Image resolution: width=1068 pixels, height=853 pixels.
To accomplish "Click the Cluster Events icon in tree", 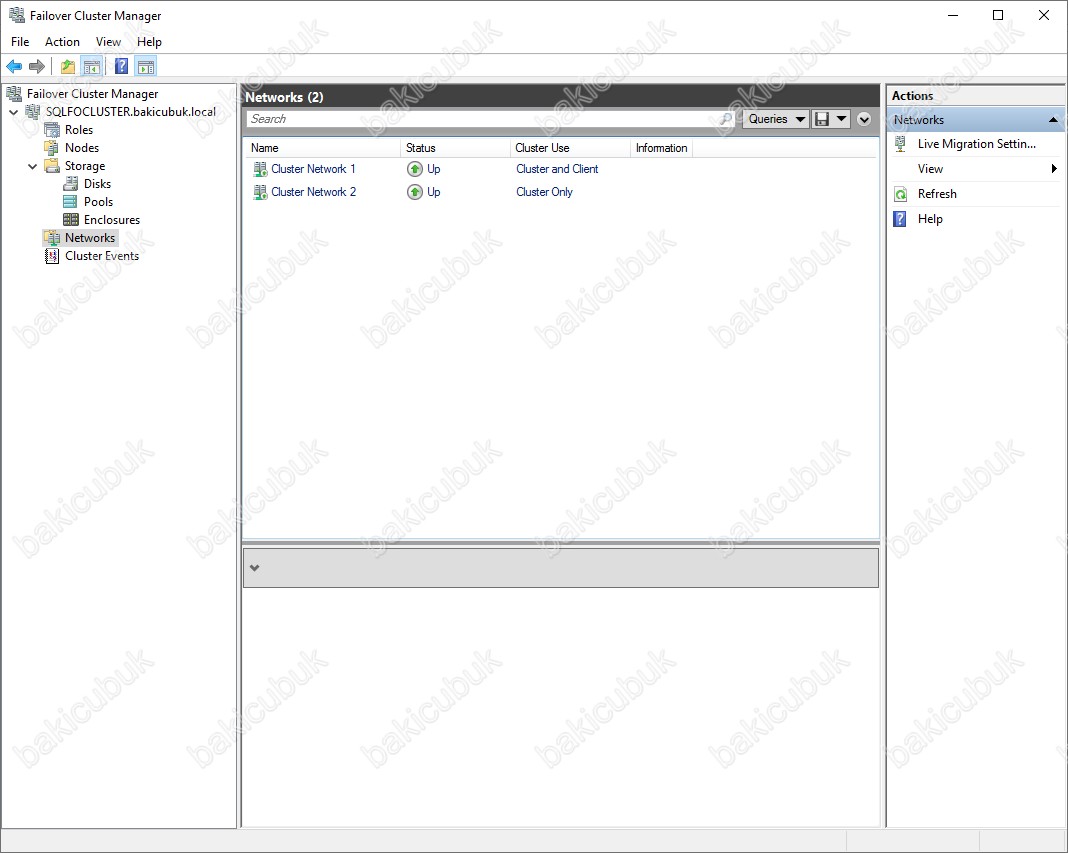I will coord(52,255).
